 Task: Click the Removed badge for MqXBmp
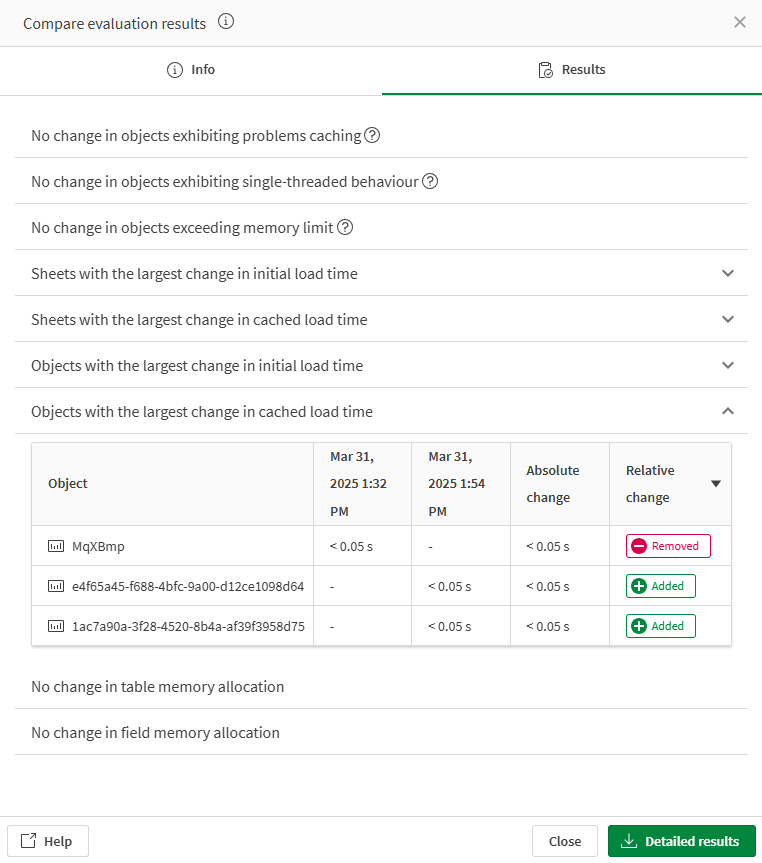click(x=667, y=545)
